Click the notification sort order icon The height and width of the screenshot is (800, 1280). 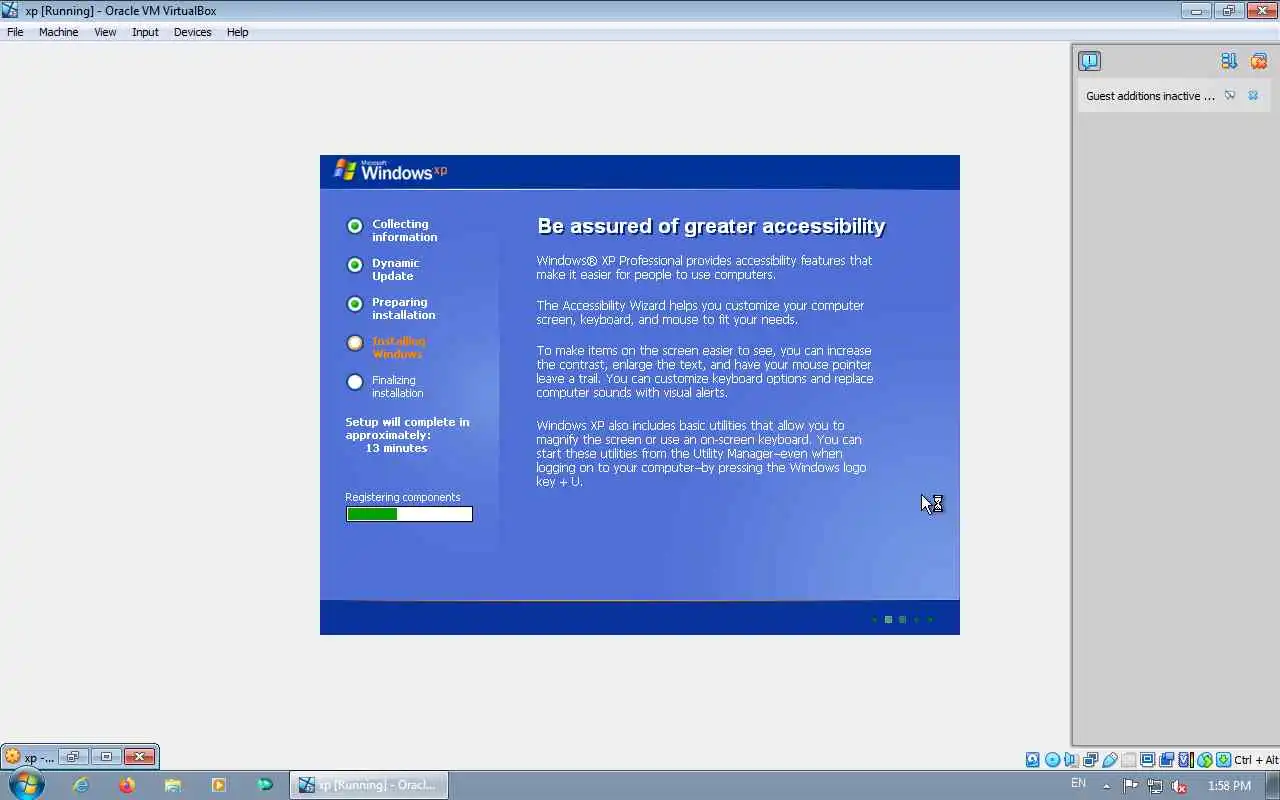coord(1229,61)
